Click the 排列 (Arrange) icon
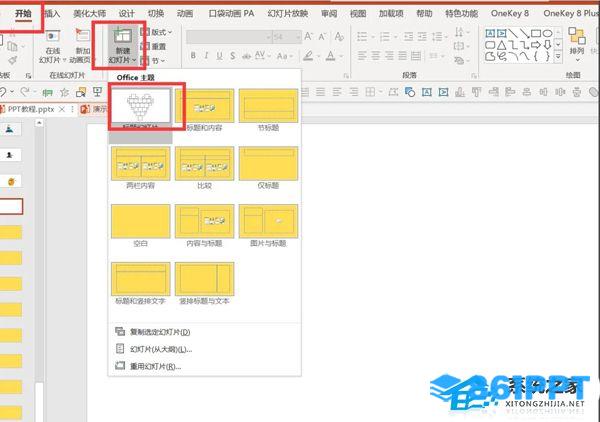The image size is (600, 422). tap(576, 36)
